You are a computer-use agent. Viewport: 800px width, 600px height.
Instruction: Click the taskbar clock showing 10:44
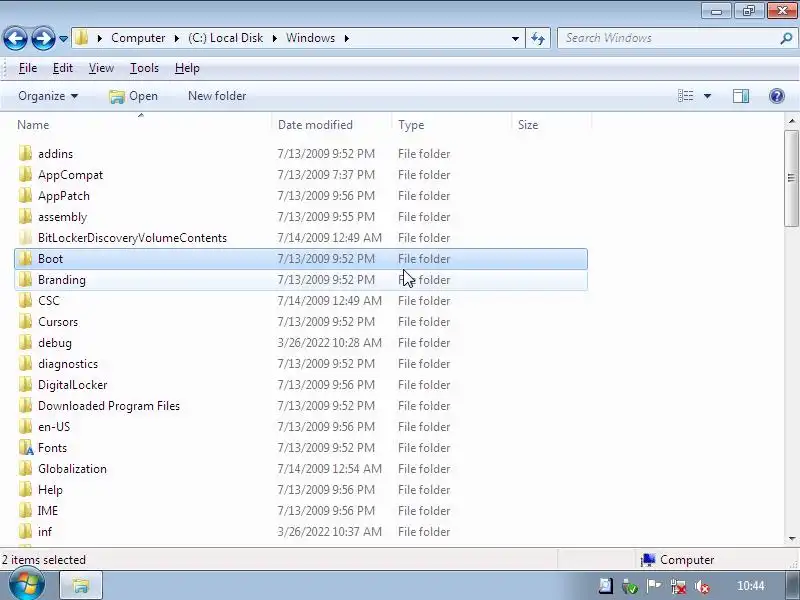[751, 586]
